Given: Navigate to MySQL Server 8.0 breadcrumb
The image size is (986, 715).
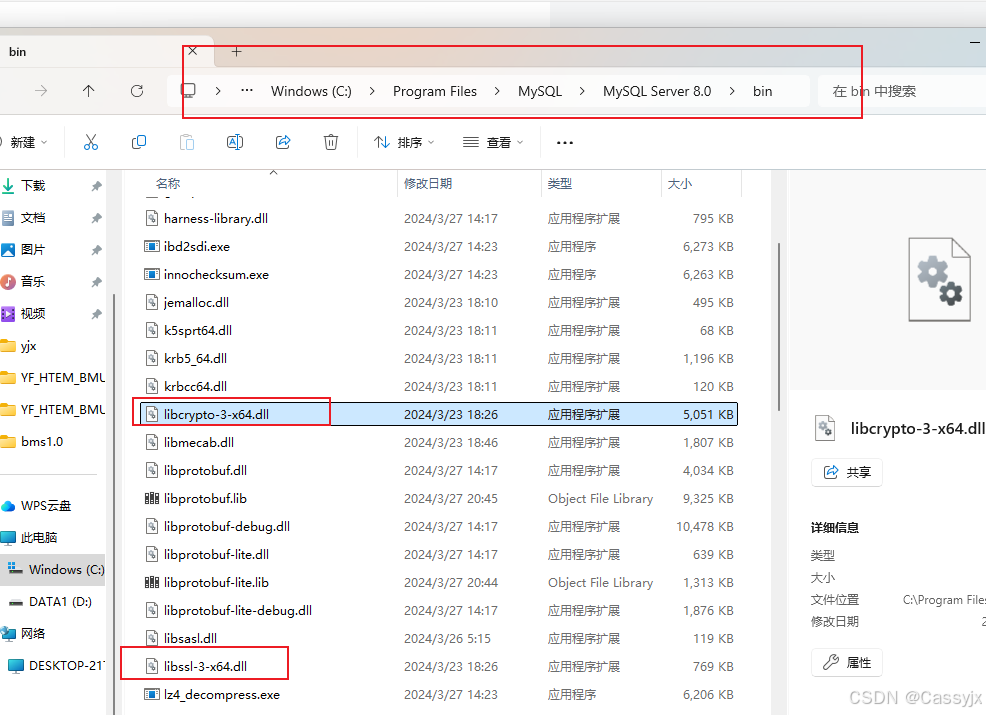Looking at the screenshot, I should (x=657, y=91).
